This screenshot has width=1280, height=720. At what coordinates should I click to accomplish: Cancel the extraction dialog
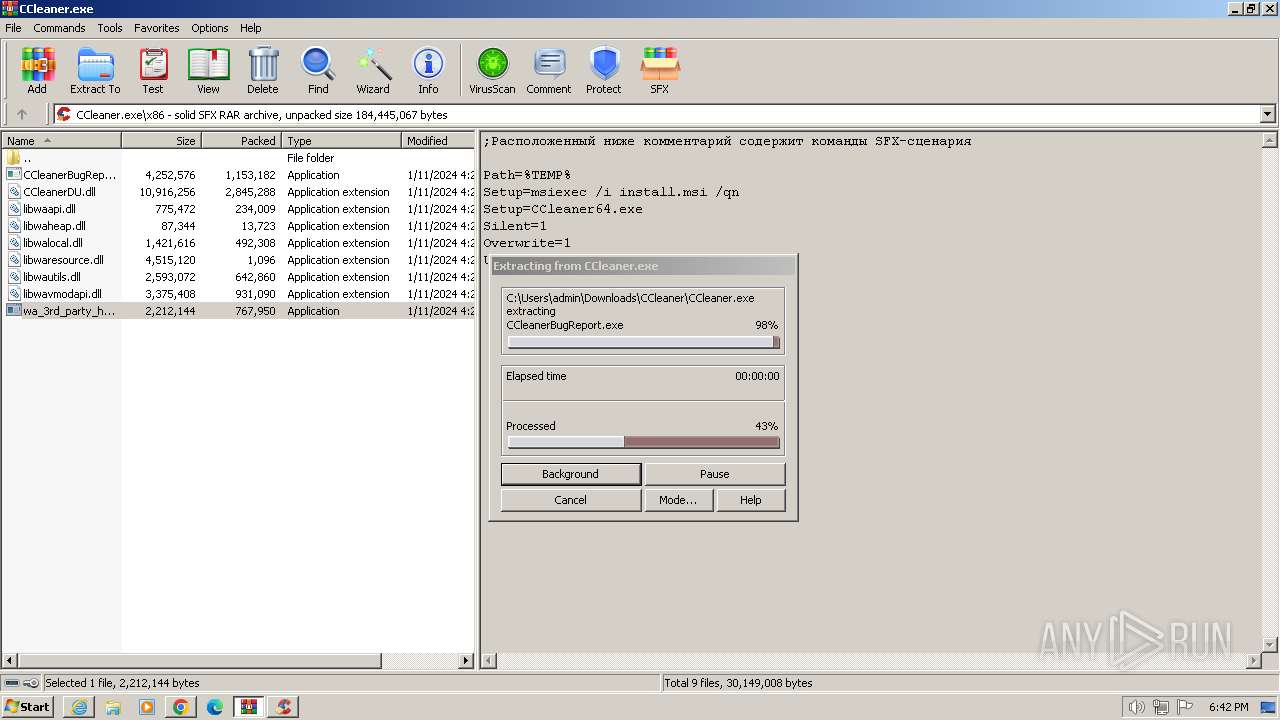(x=571, y=500)
